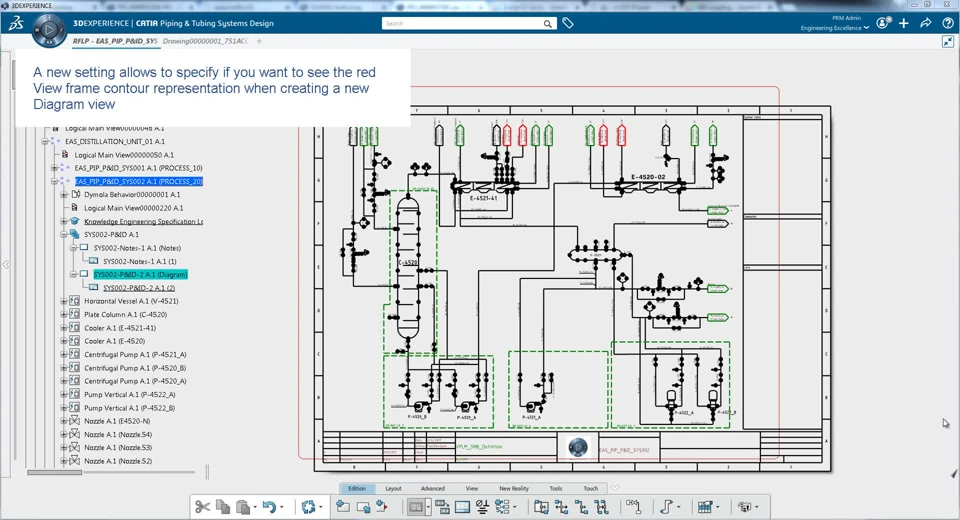Click the tag icon beside search box
Image resolution: width=960 pixels, height=520 pixels.
pos(568,23)
